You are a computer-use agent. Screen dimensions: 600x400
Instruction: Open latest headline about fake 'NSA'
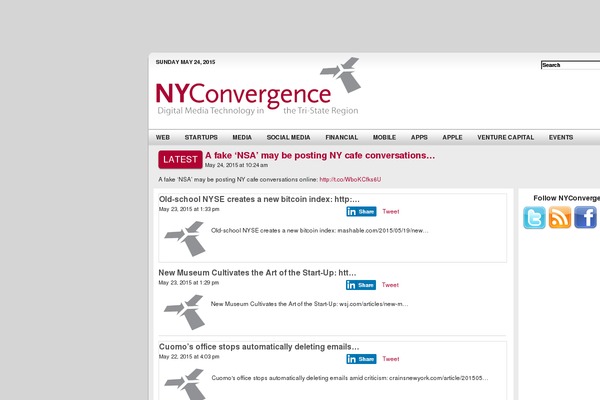click(320, 155)
